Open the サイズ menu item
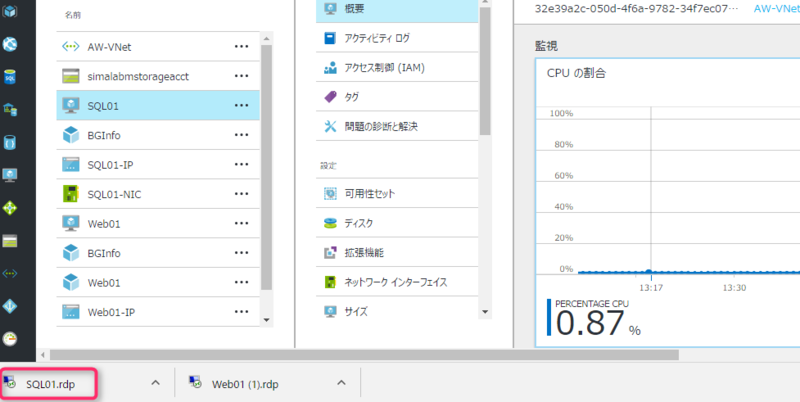800x402 pixels. tap(397, 311)
